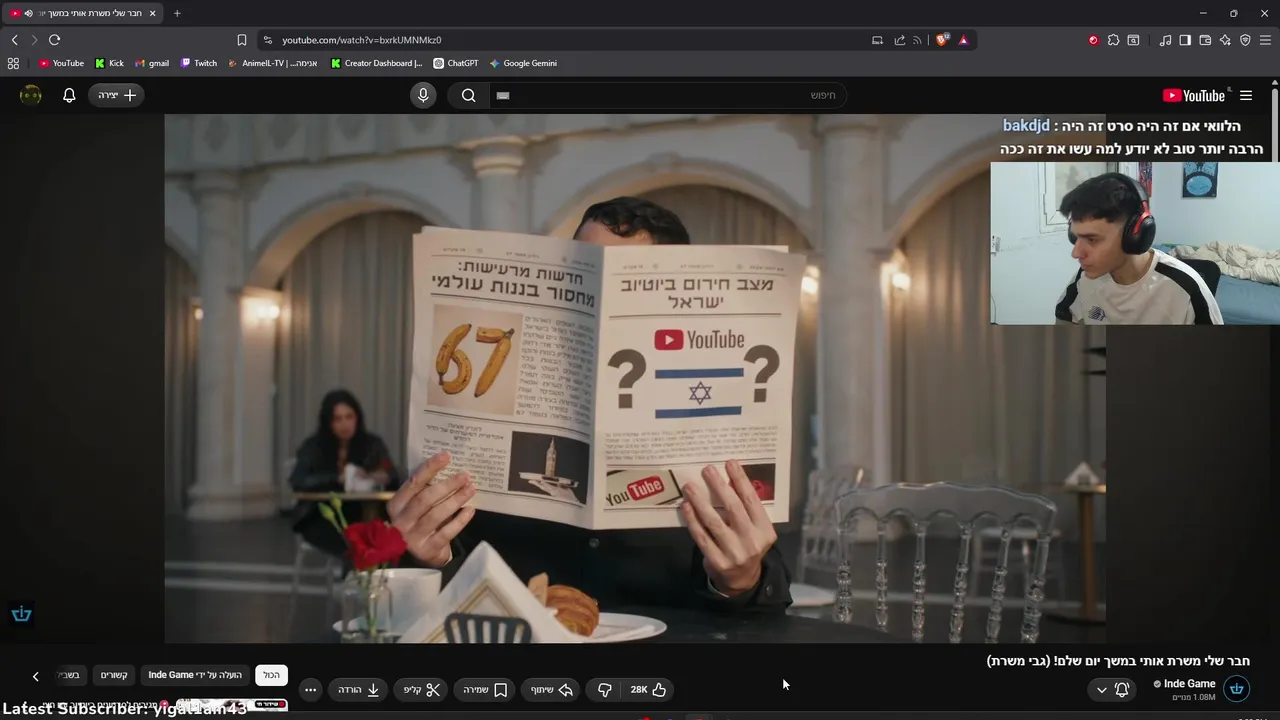This screenshot has width=1280, height=720.
Task: Bookmark this page with bookmark icon
Action: click(x=241, y=40)
